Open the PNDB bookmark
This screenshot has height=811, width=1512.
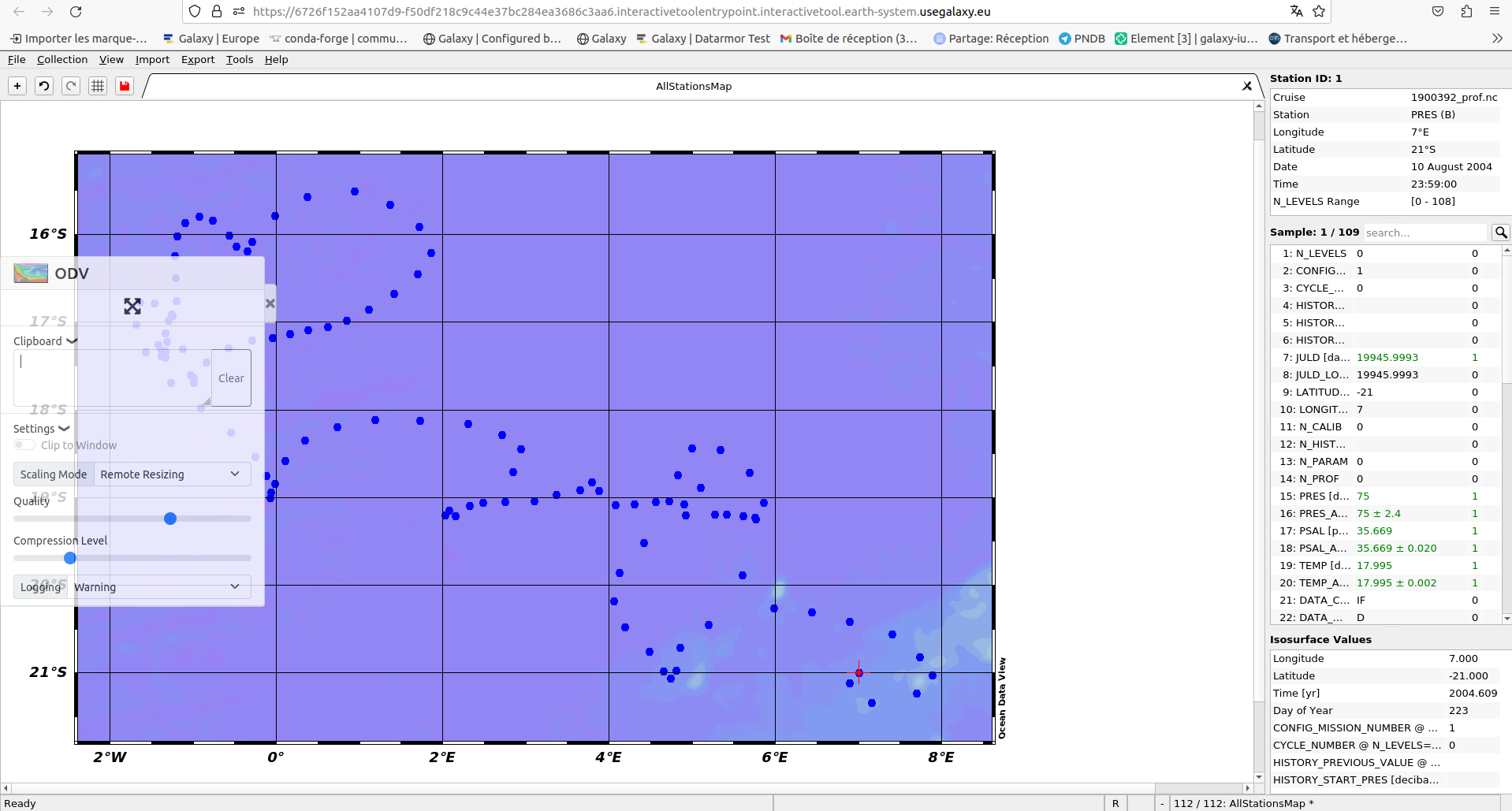[1082, 39]
